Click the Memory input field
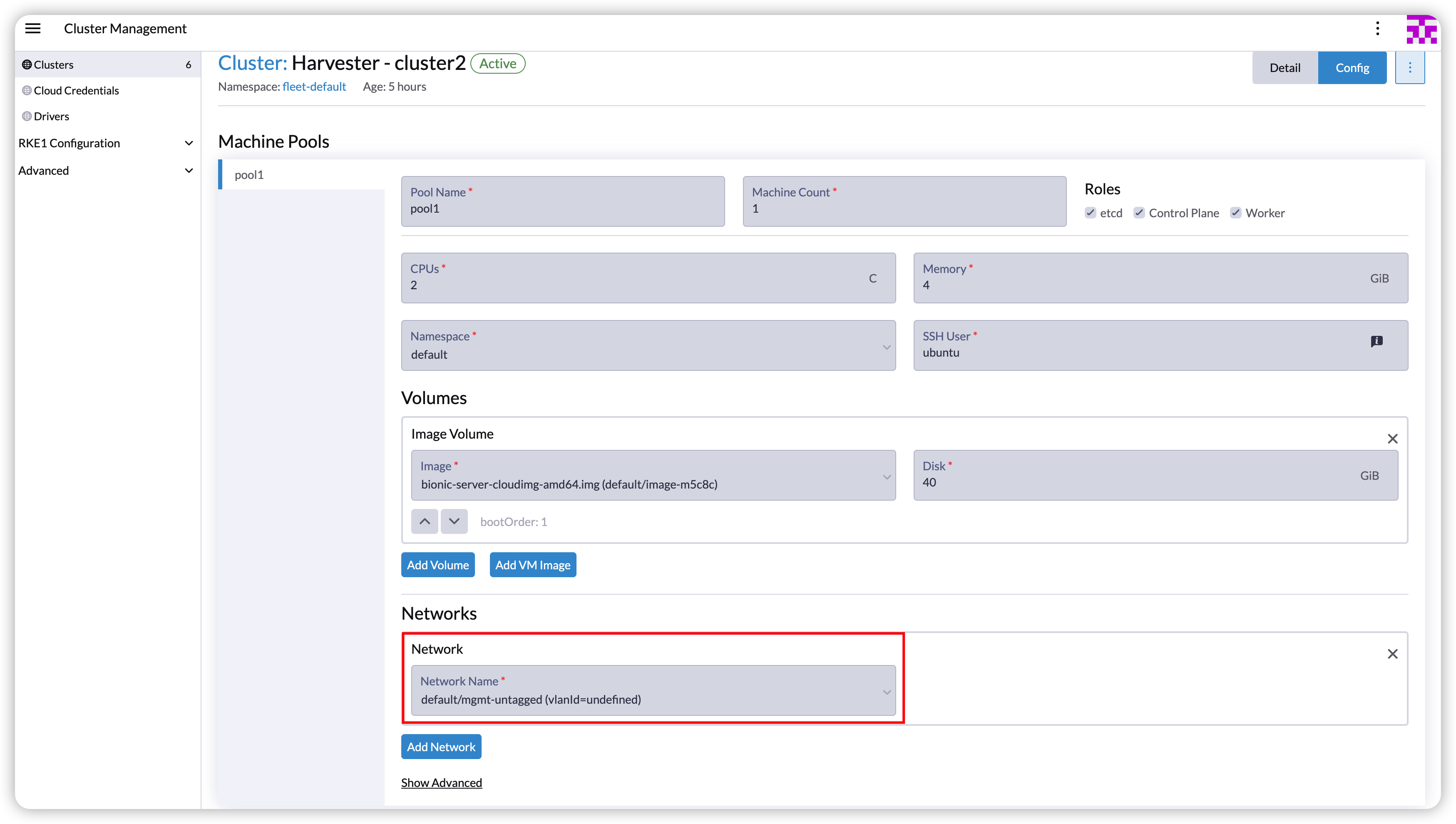1456x824 pixels. point(1160,278)
